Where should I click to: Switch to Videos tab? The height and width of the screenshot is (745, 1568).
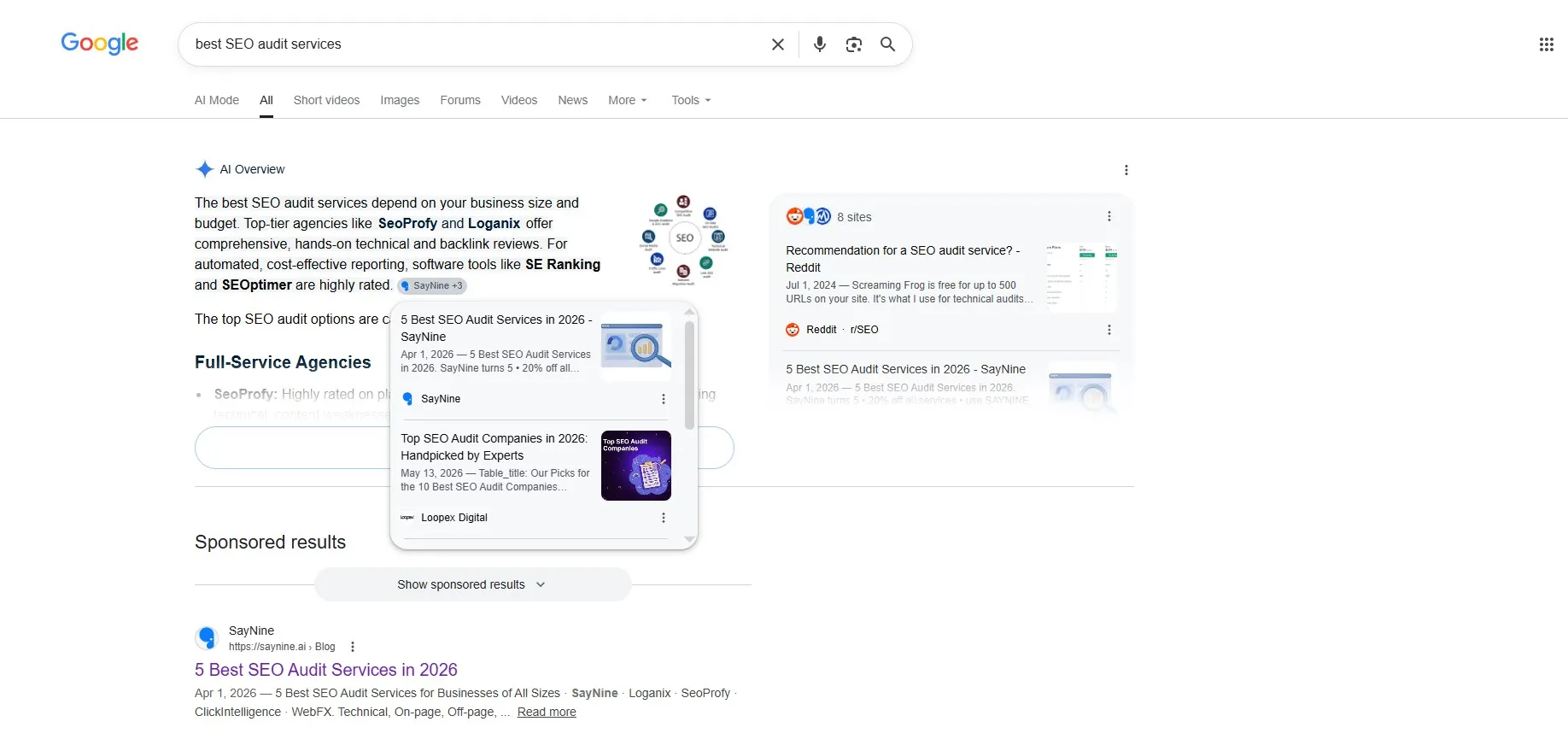tap(519, 100)
